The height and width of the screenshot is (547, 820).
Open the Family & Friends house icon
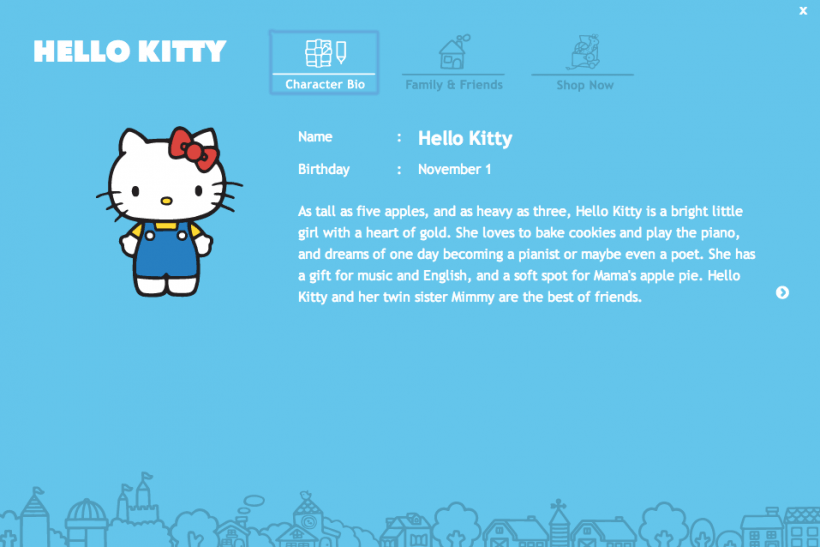pyautogui.click(x=454, y=52)
